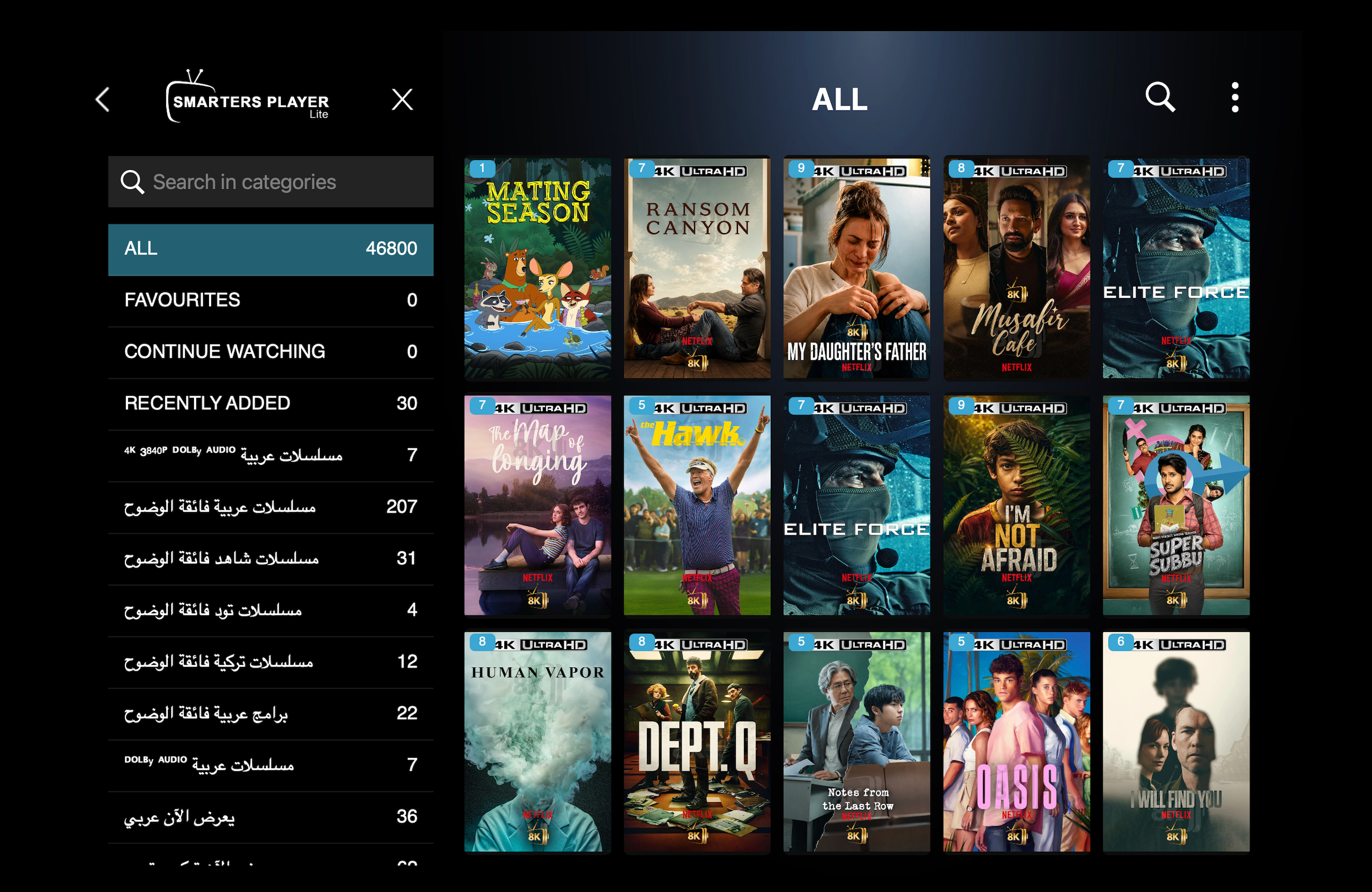This screenshot has width=1372, height=892.
Task: Open the Dept. Q poster
Action: coord(697,741)
